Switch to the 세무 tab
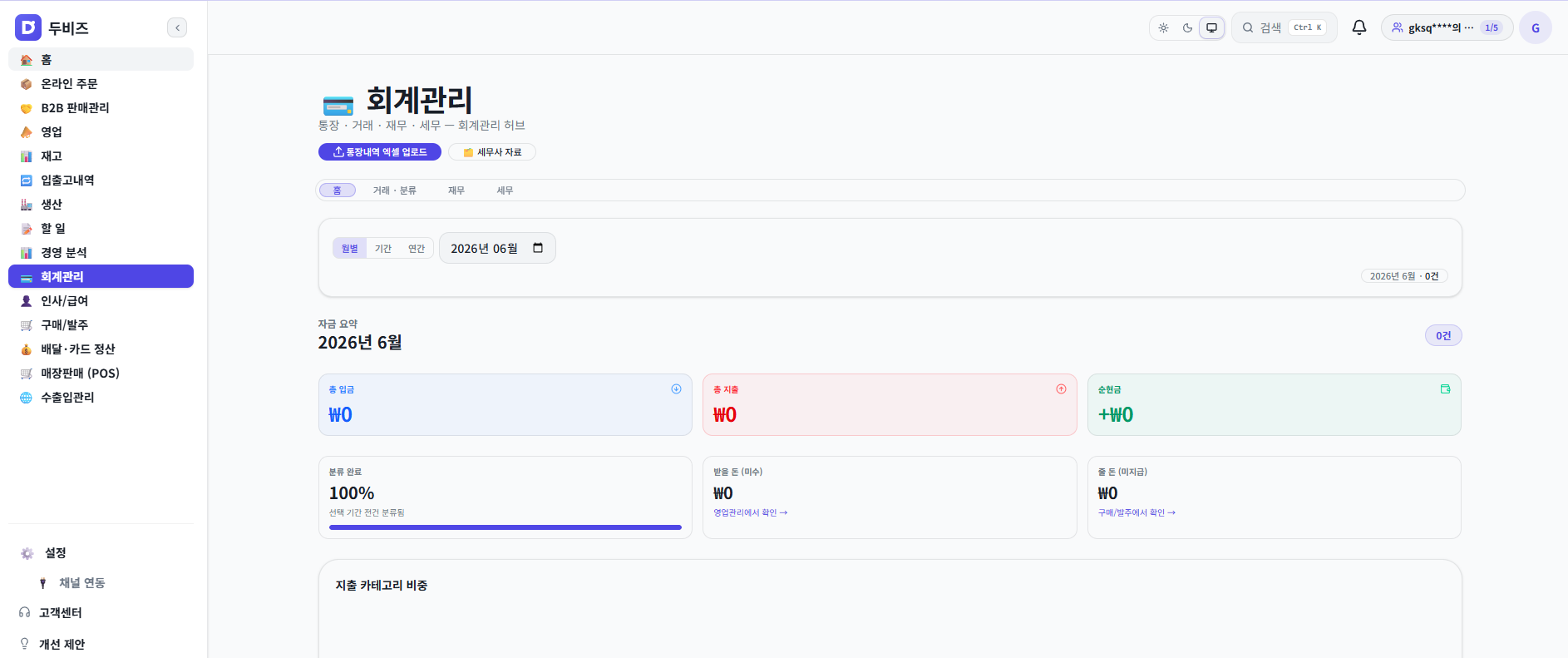The width and height of the screenshot is (1568, 658). 505,190
